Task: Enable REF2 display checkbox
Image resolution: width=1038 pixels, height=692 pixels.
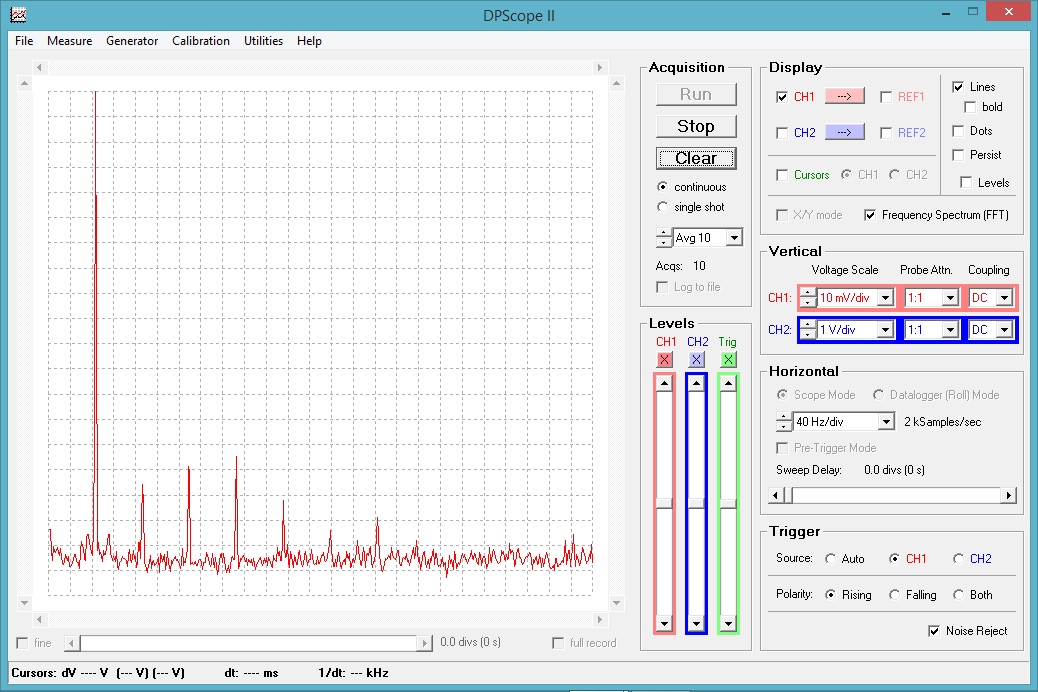Action: pyautogui.click(x=886, y=133)
